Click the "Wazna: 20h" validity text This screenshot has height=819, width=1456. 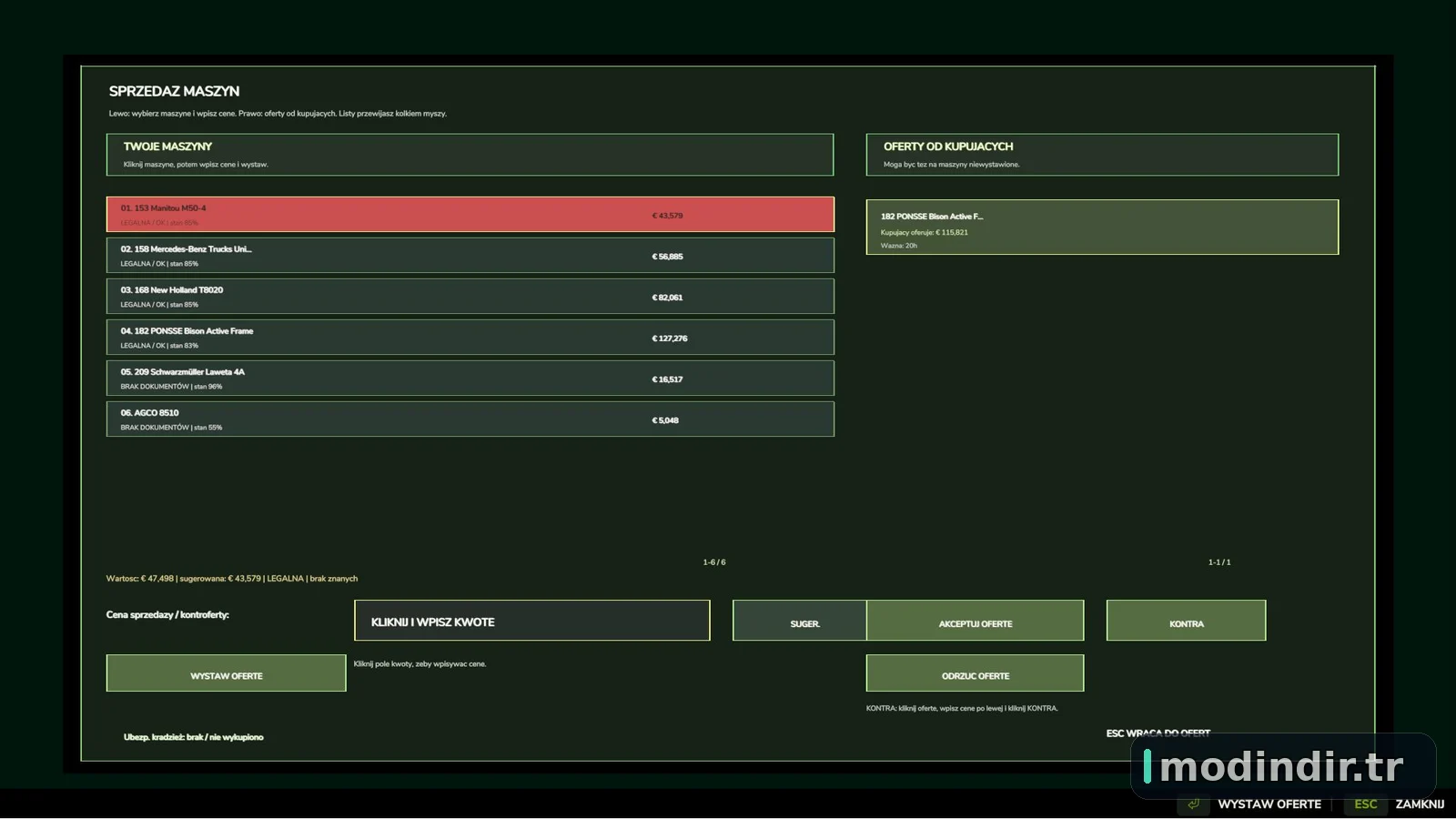pos(899,246)
